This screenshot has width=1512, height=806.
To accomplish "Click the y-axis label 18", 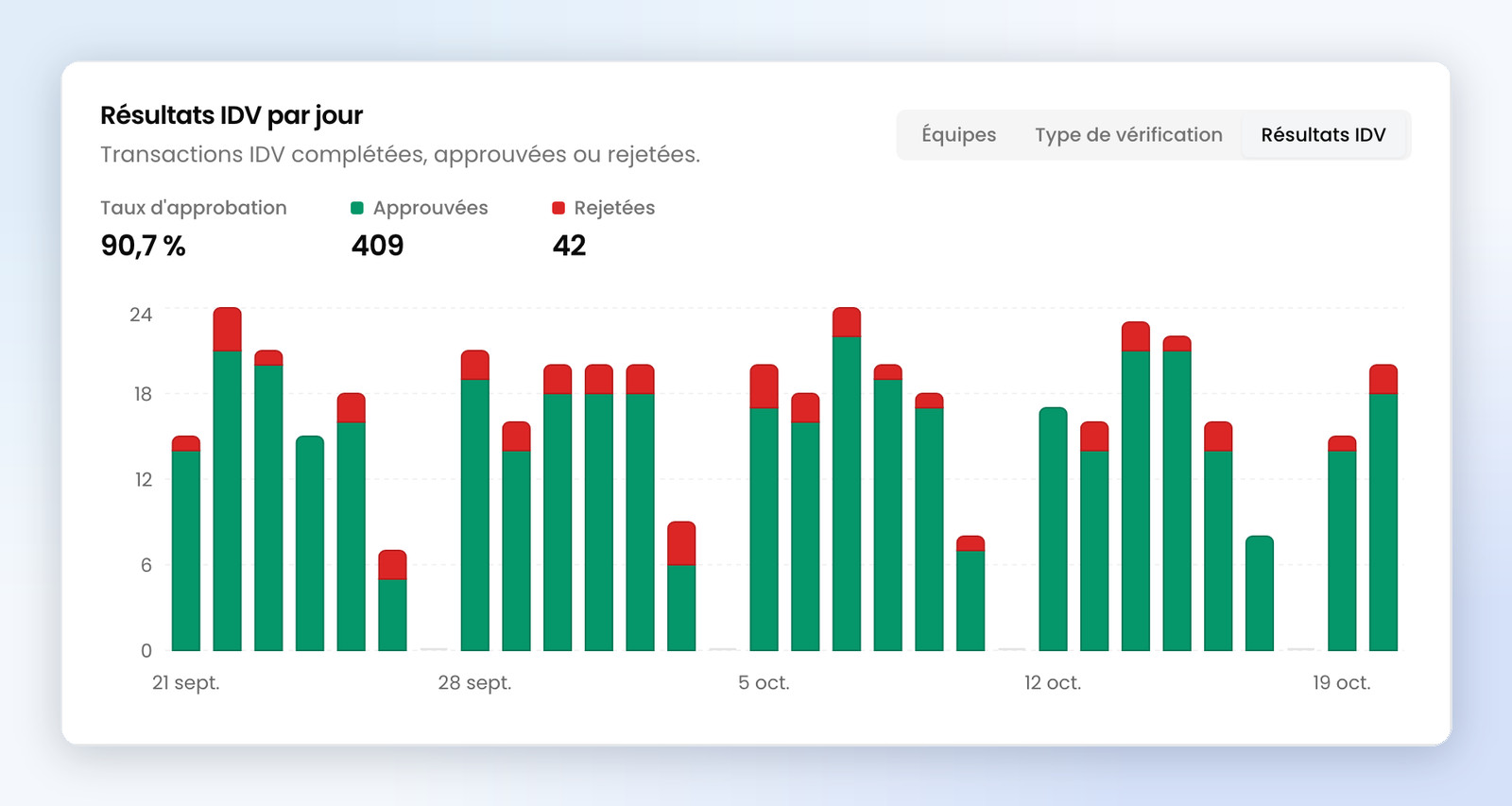I will (142, 394).
